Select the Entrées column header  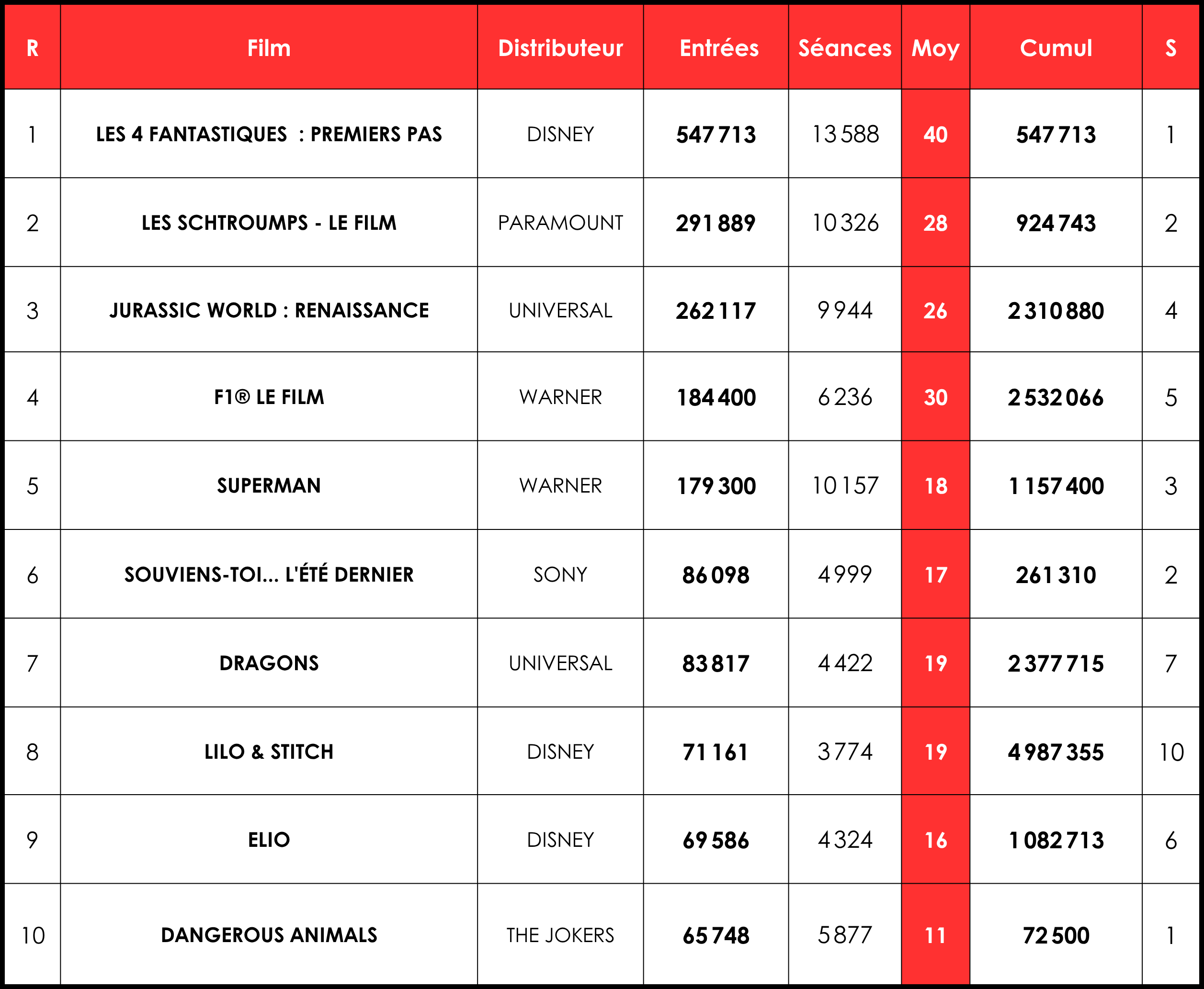[x=718, y=48]
